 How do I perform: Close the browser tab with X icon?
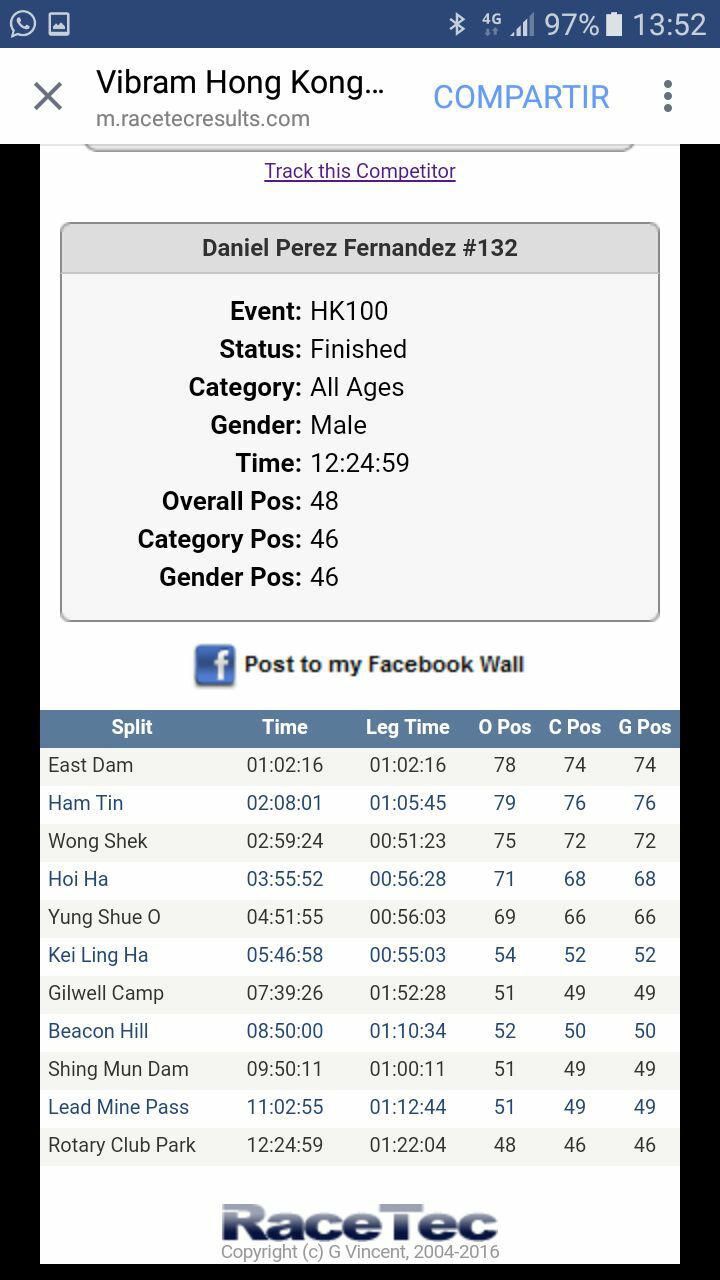(48, 97)
